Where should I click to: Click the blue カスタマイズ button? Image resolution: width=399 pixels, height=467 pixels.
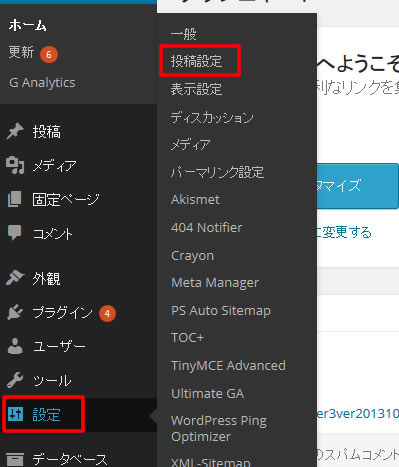tap(357, 186)
